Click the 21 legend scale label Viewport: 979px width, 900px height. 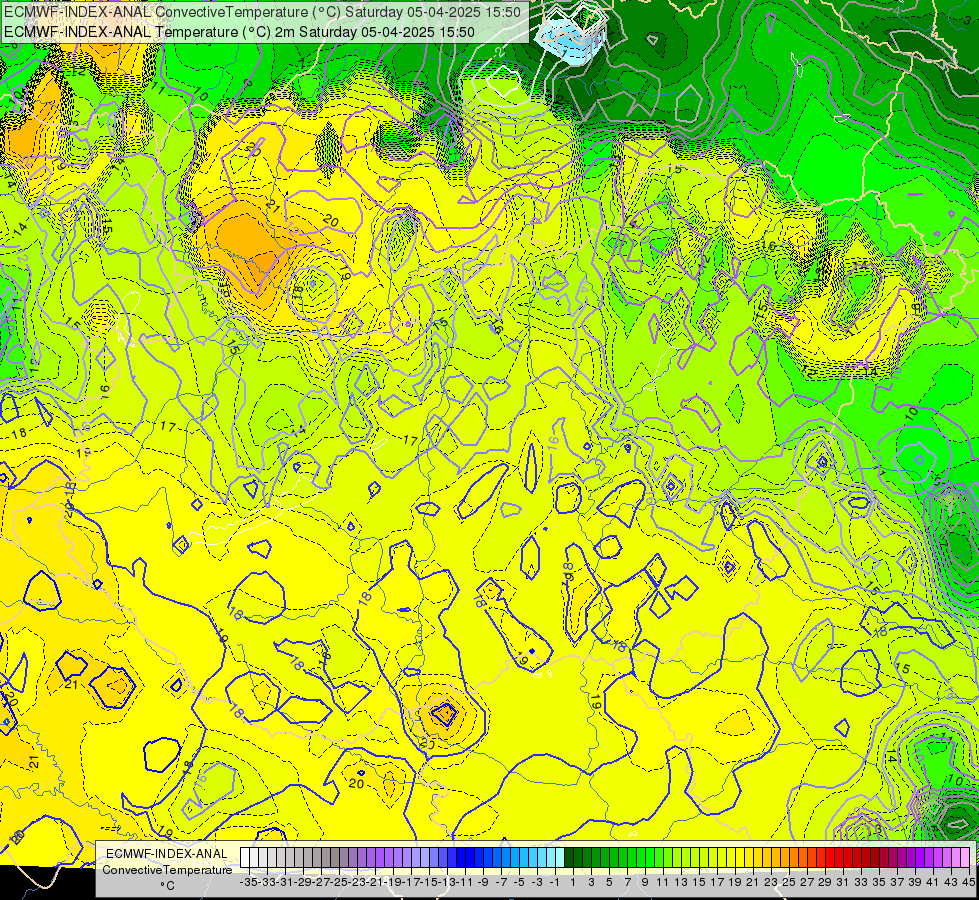(x=753, y=882)
